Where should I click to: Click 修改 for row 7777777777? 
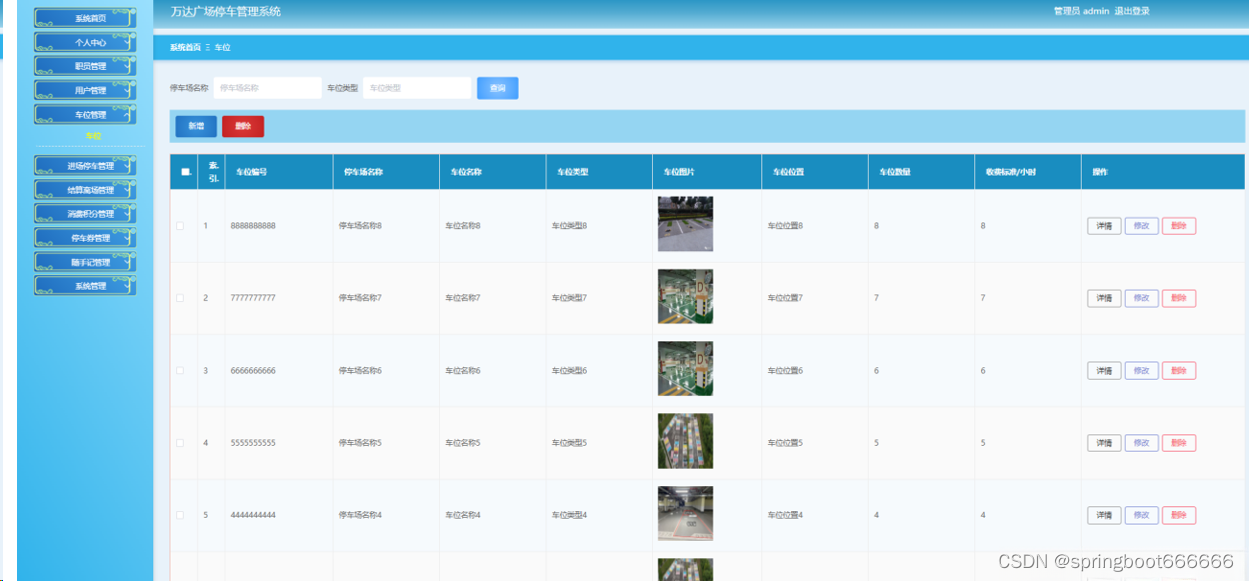1142,298
